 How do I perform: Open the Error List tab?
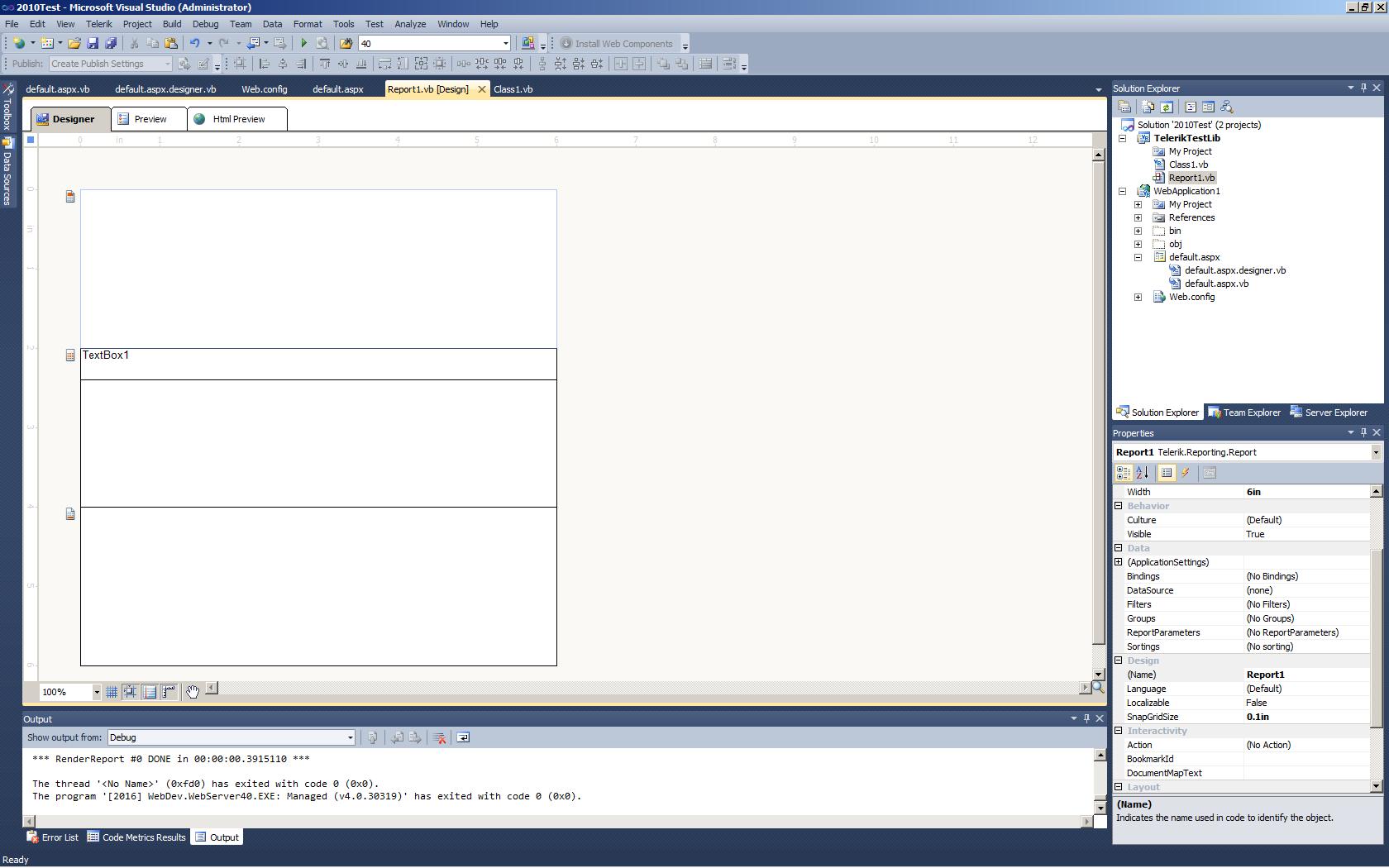click(53, 837)
